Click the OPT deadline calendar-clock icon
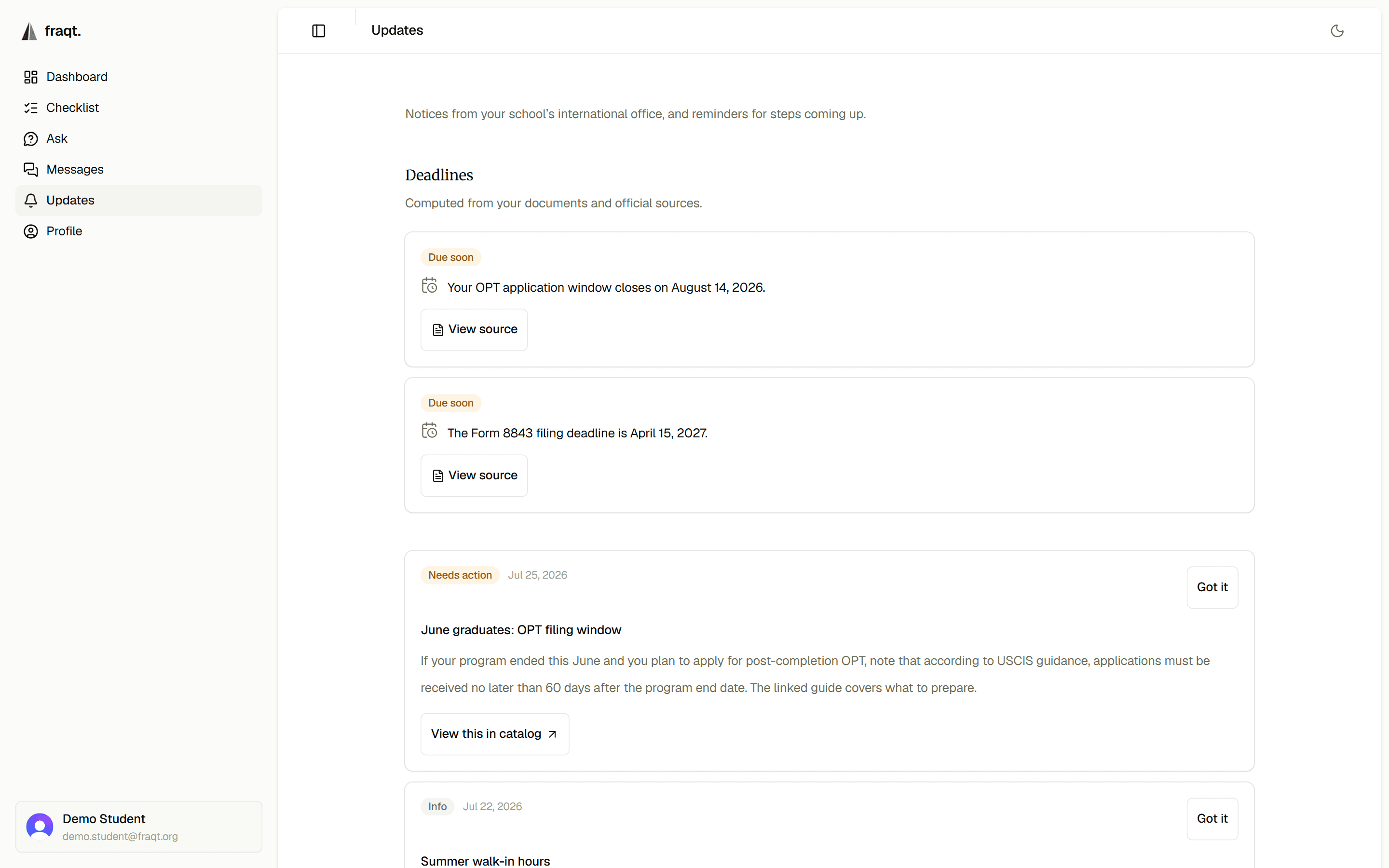This screenshot has height=868, width=1389. click(x=429, y=285)
